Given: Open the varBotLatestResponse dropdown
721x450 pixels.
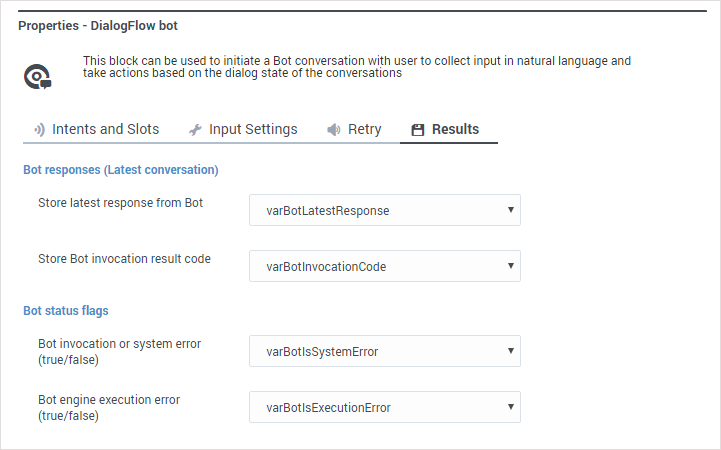Looking at the screenshot, I should [x=384, y=210].
